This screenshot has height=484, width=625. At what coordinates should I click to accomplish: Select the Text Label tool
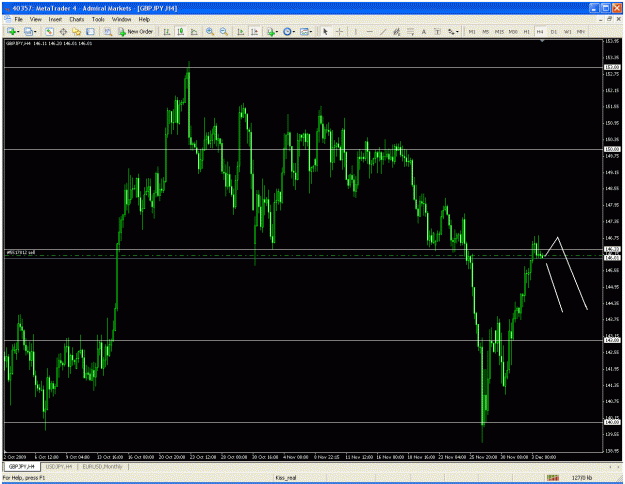pos(437,31)
